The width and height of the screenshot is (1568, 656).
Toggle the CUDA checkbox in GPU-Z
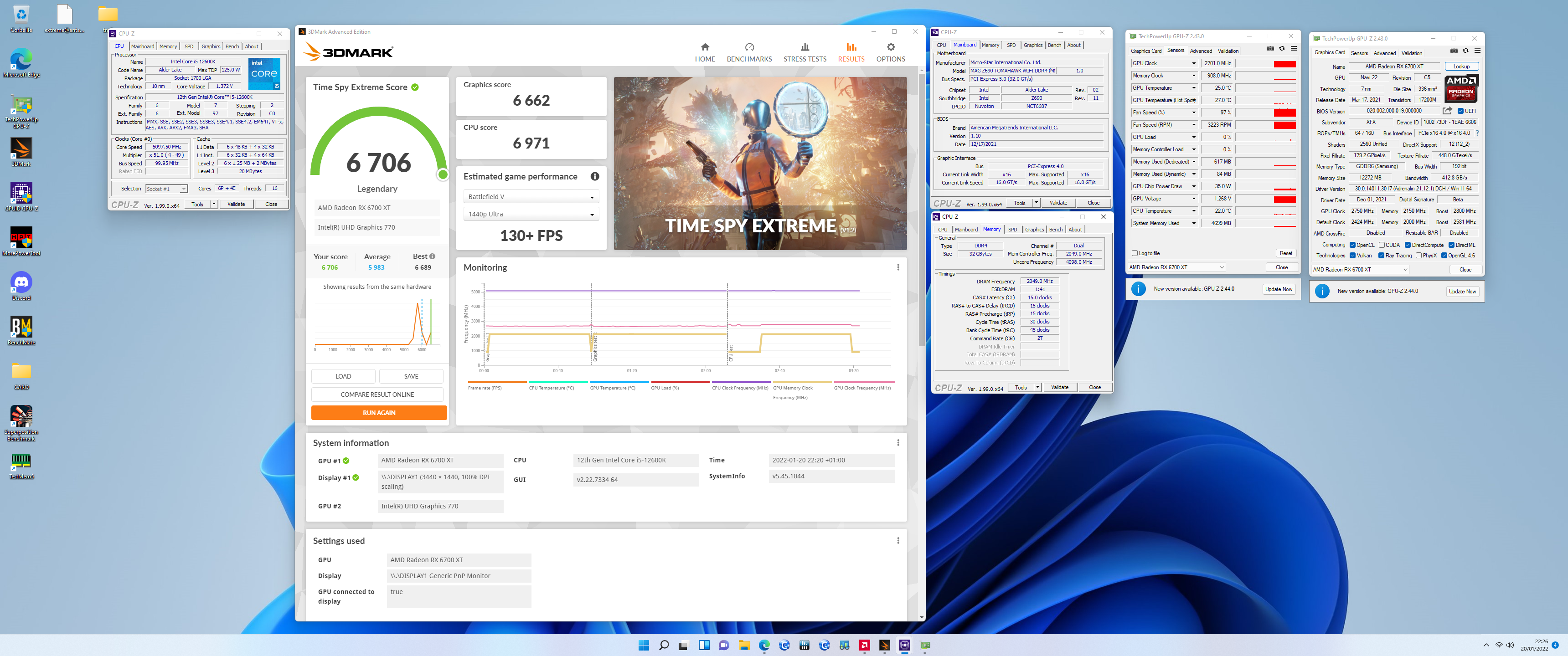(x=1382, y=245)
